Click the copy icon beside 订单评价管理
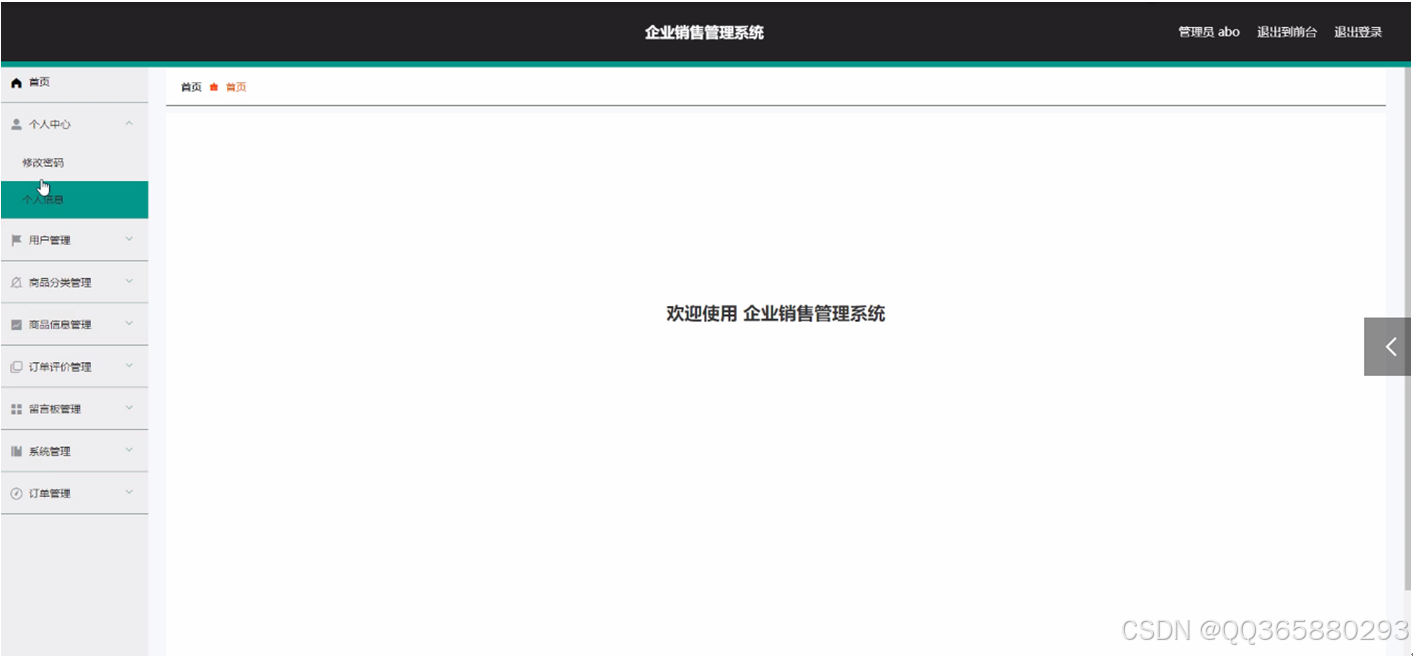The height and width of the screenshot is (656, 1413). 16,367
